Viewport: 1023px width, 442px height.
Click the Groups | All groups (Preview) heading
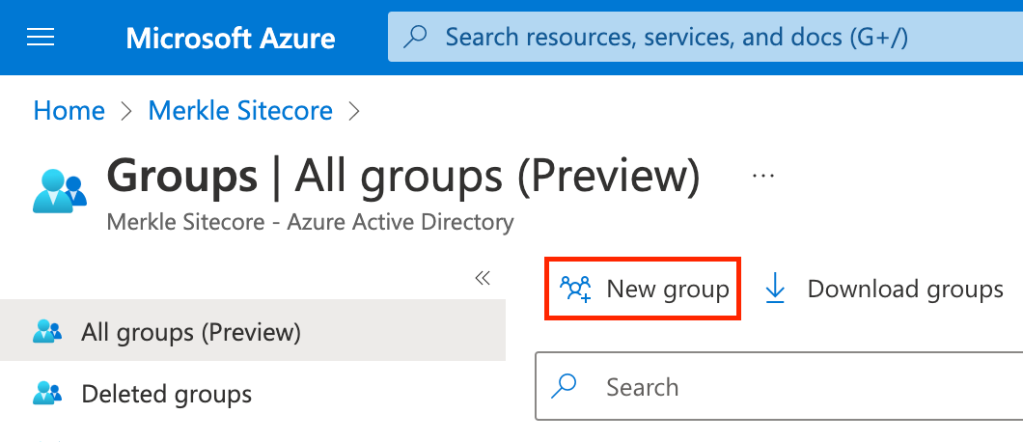(x=403, y=177)
